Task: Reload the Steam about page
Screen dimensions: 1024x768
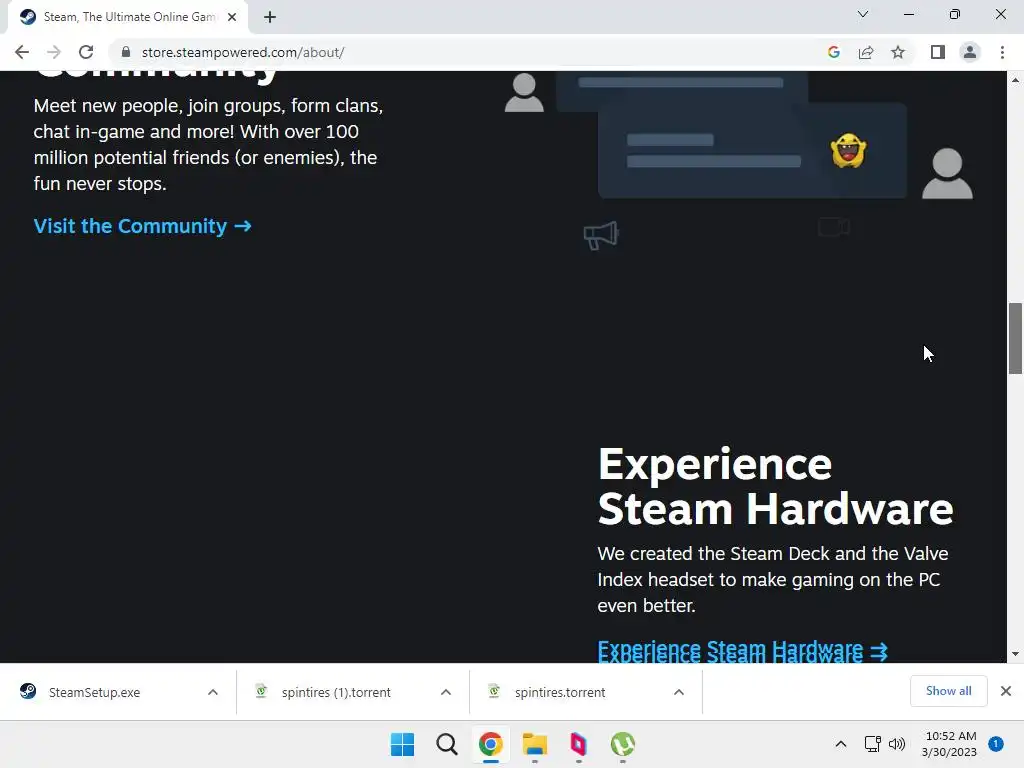Action: coord(86,52)
